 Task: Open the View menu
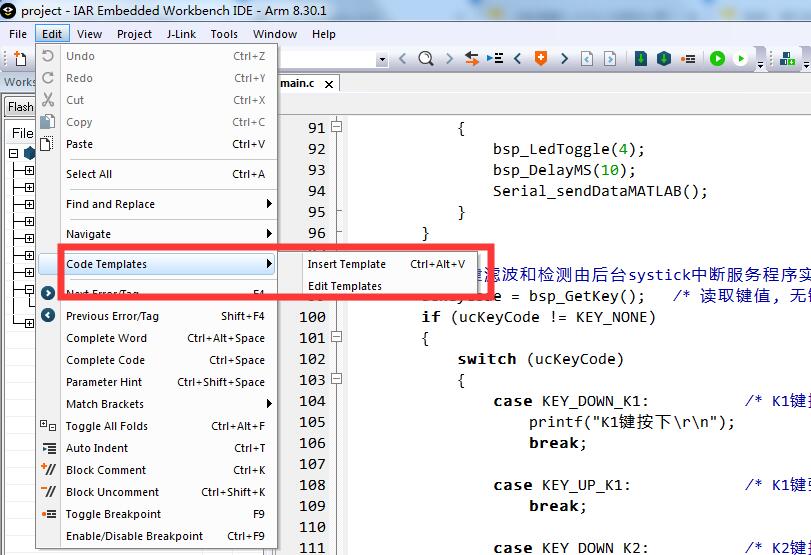point(89,34)
